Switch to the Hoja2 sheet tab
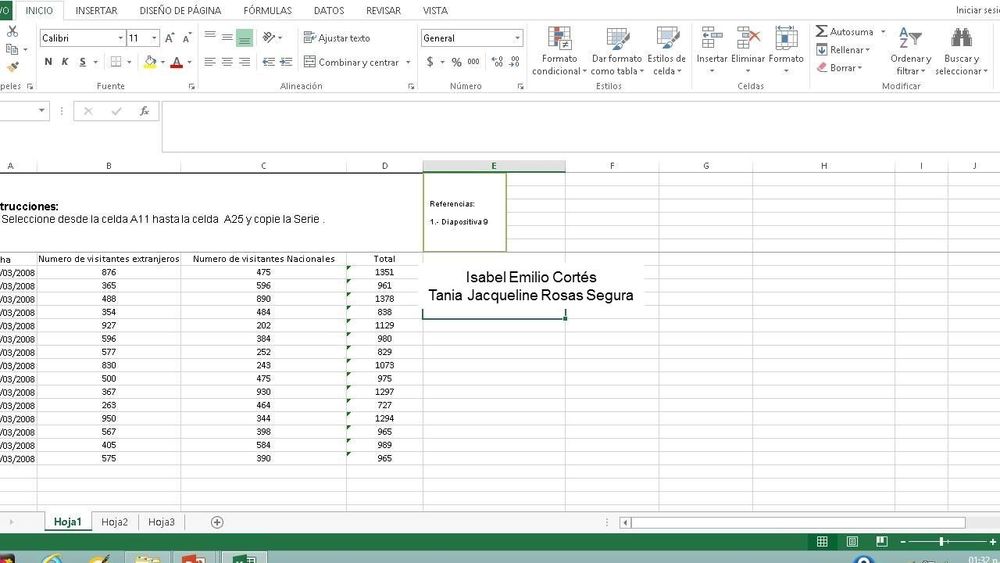 [114, 522]
